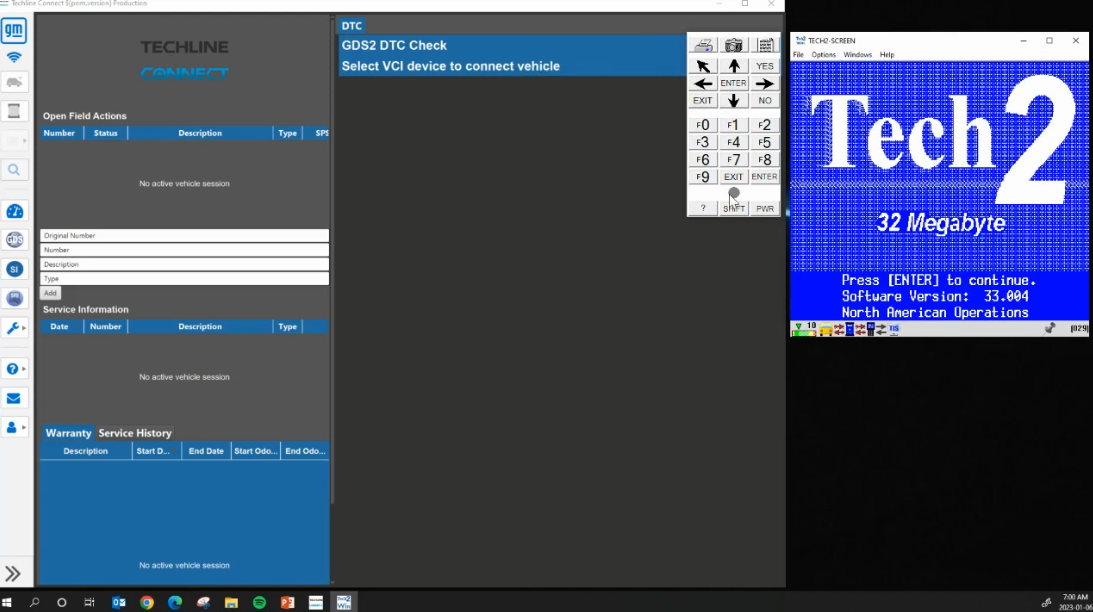Image resolution: width=1093 pixels, height=612 pixels.
Task: Launch GDS from the Techline sidebar
Action: click(x=14, y=240)
